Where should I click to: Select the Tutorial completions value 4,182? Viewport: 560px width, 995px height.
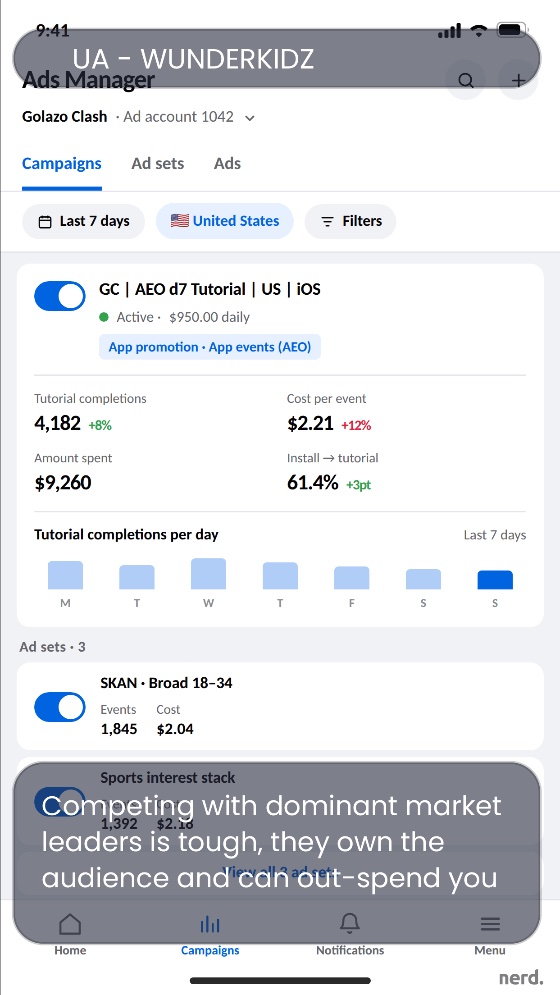(57, 423)
